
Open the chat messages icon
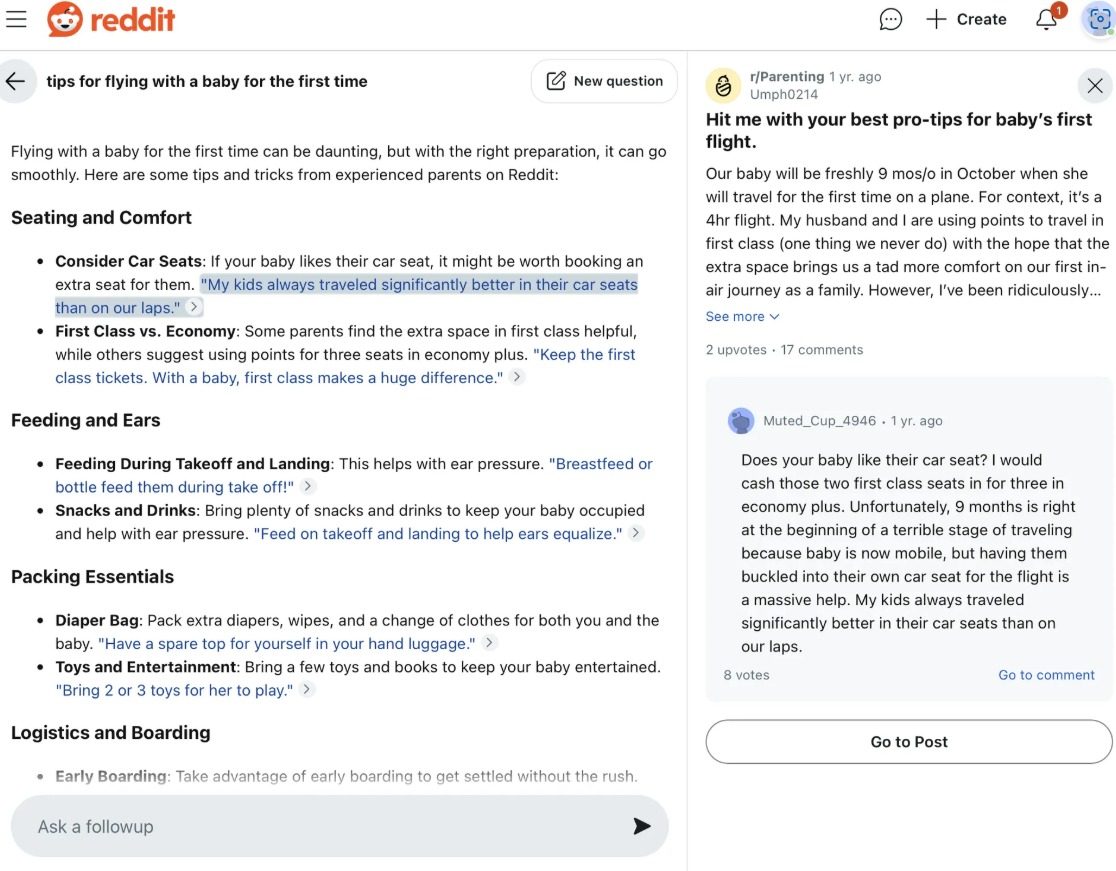(x=890, y=19)
